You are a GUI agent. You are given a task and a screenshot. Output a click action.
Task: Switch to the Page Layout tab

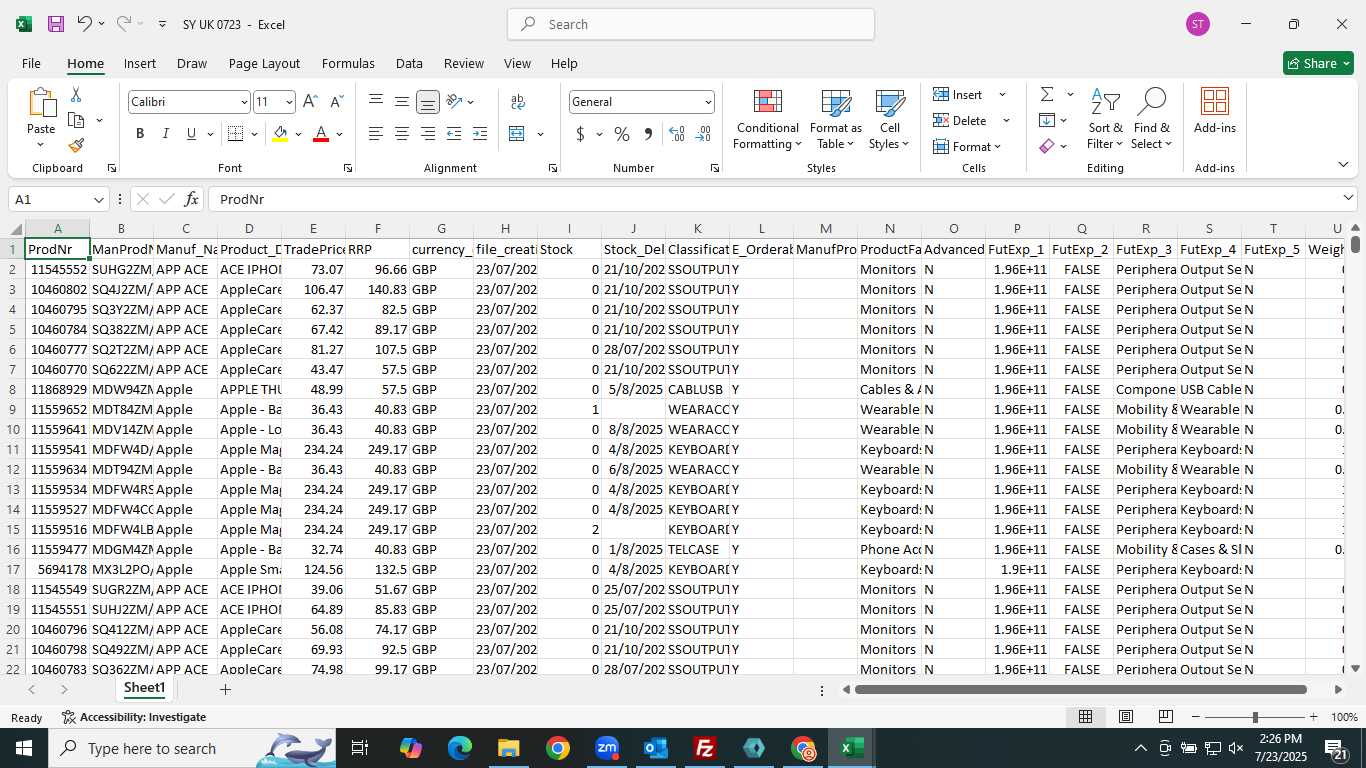[264, 63]
